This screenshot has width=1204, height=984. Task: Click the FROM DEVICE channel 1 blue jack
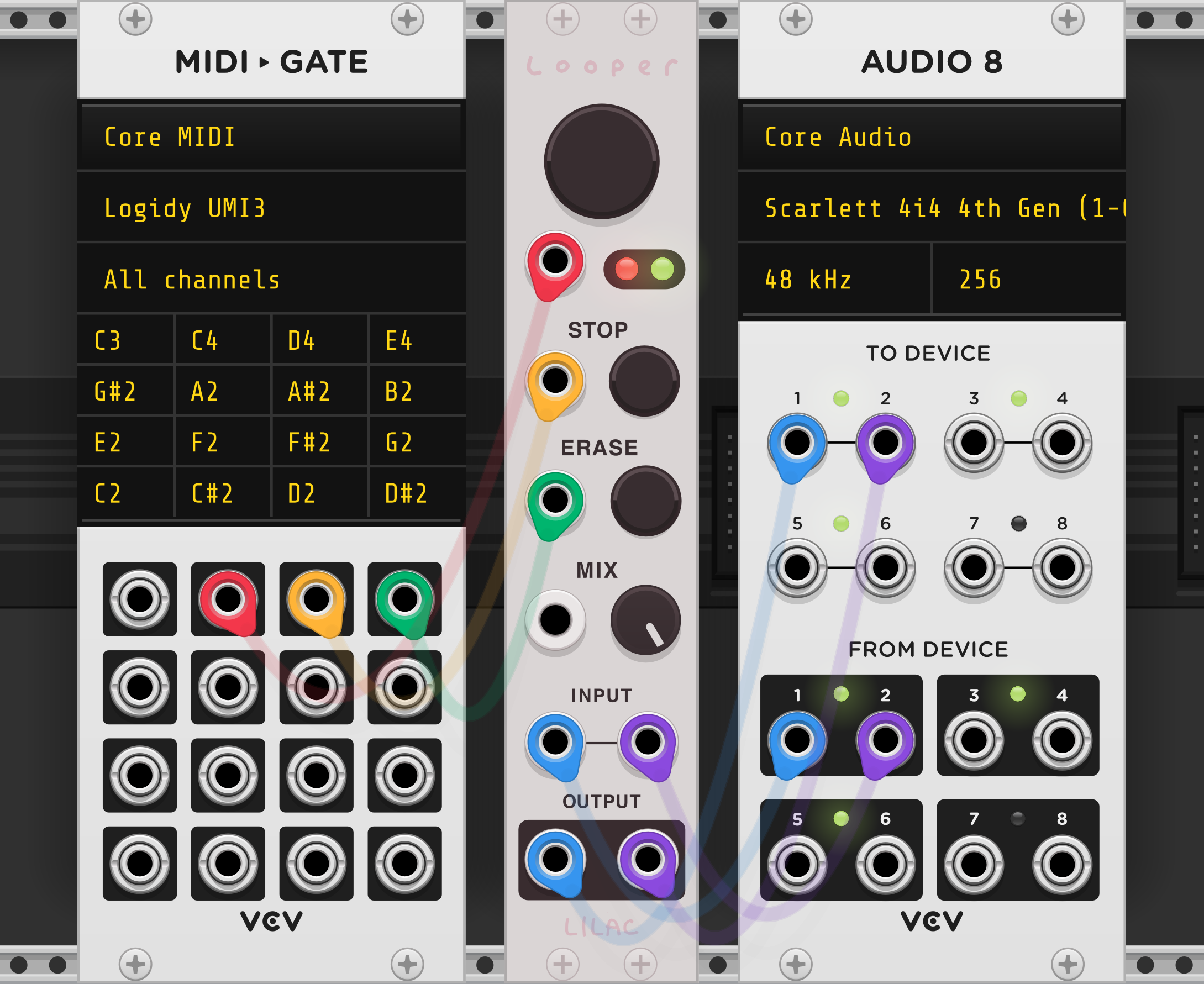tap(797, 740)
